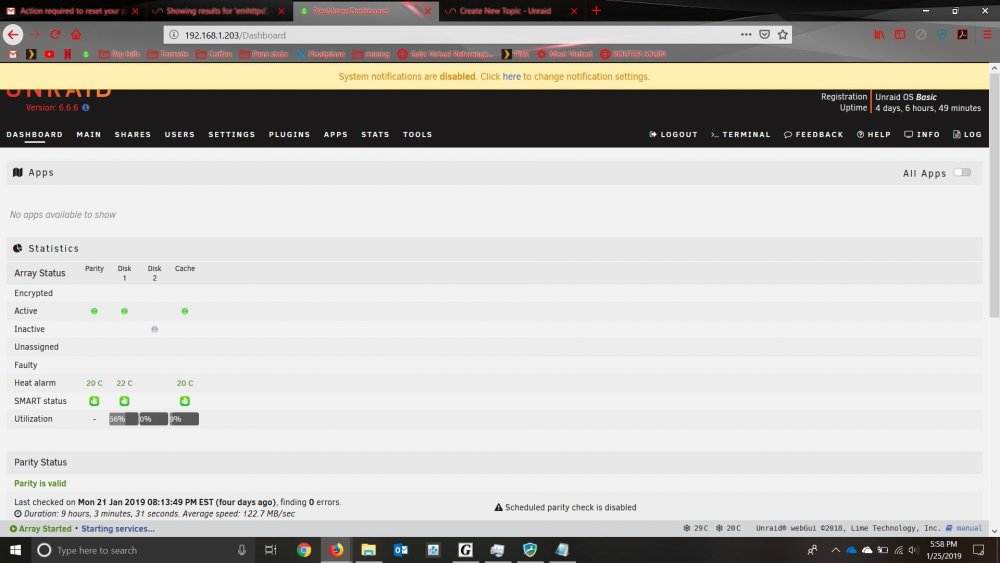The height and width of the screenshot is (563, 1000).
Task: Open Outlook from the taskbar
Action: (x=401, y=550)
